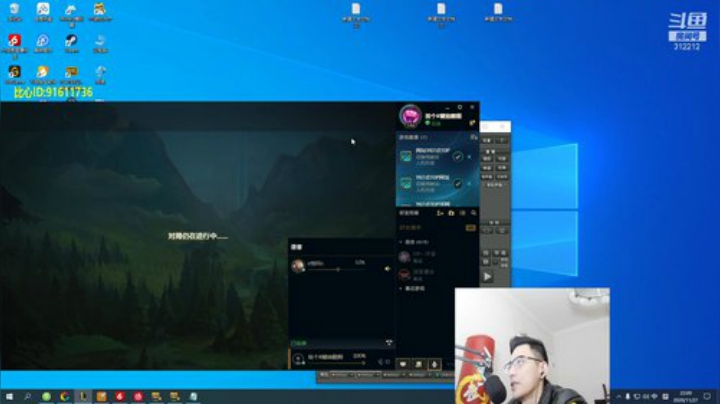Toggle the highlighted microphone voice button
The height and width of the screenshot is (404, 720).
pyautogui.click(x=434, y=364)
